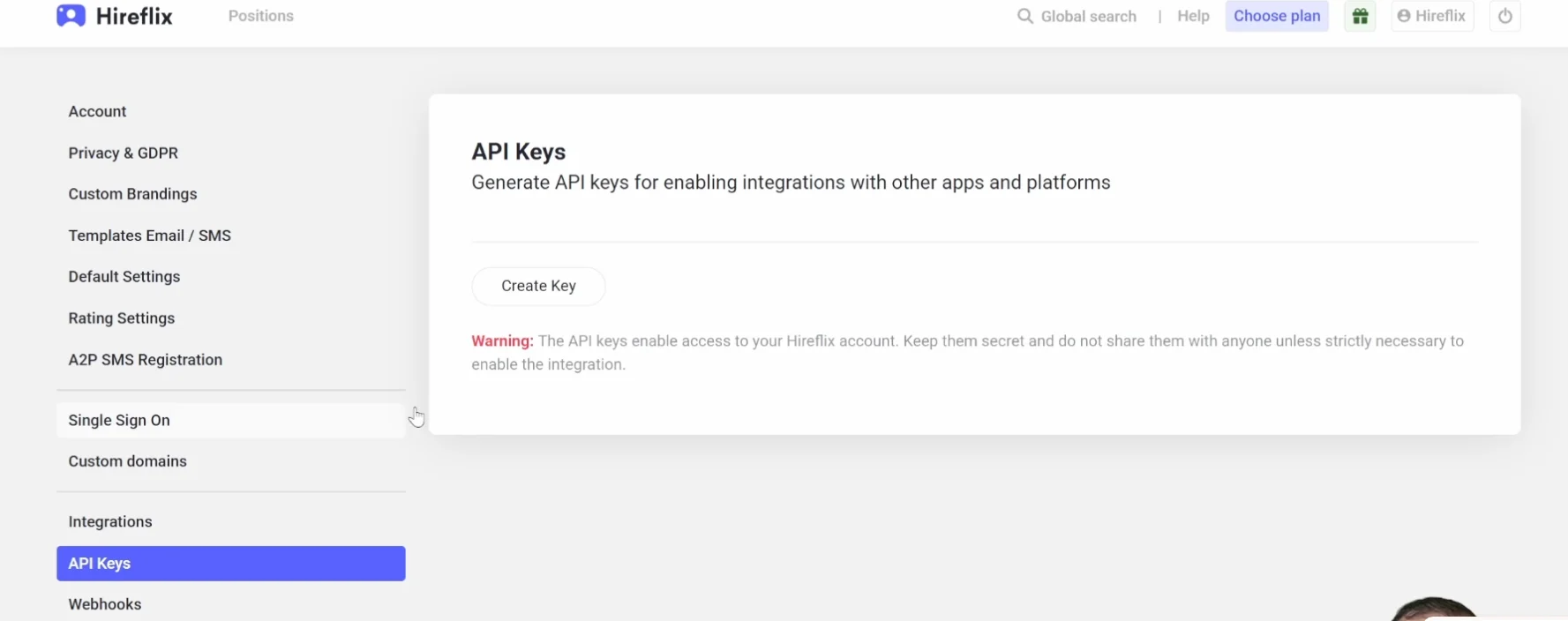
Task: Click the Global search text
Action: 1089,16
